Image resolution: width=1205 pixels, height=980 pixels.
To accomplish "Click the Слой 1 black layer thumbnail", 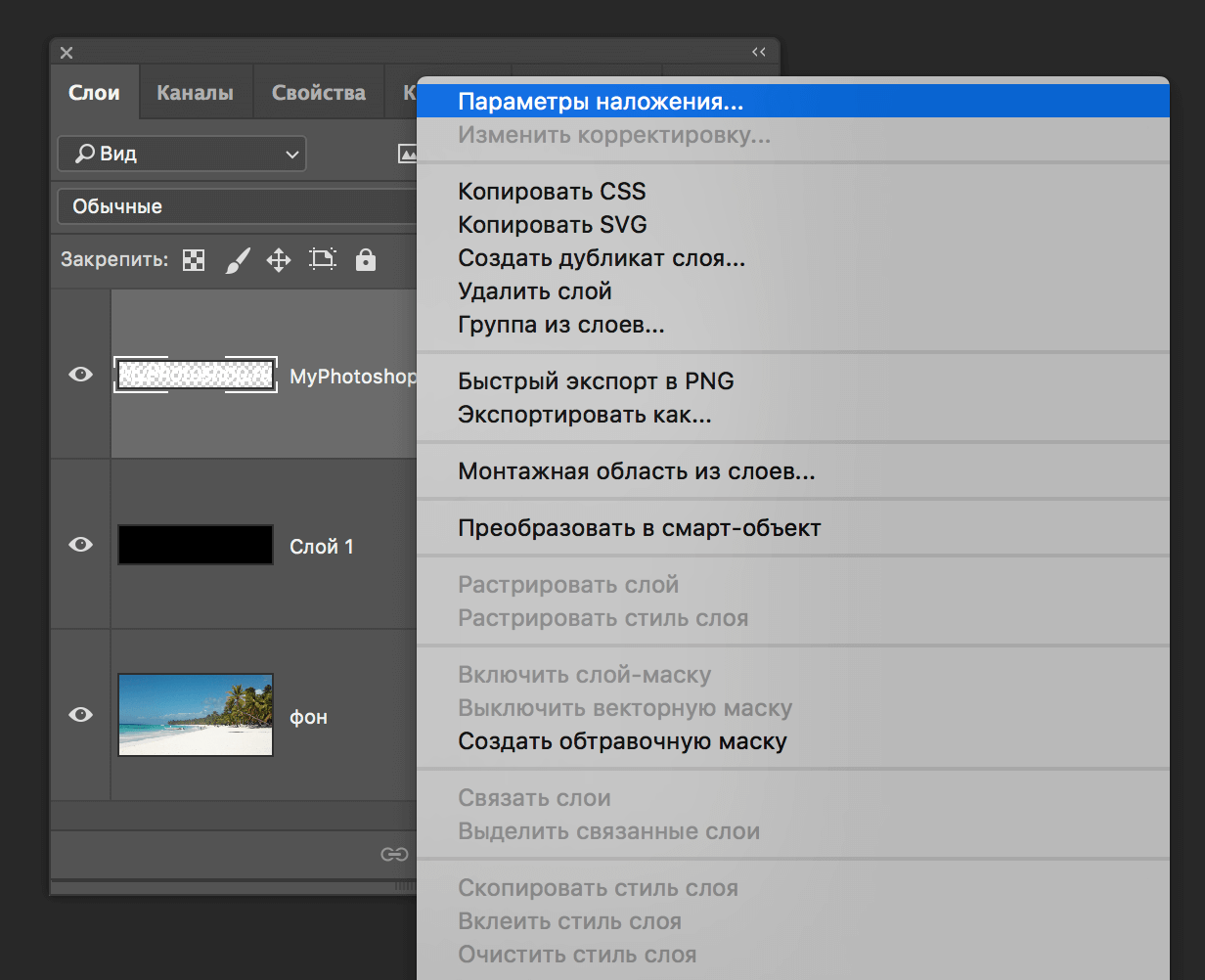I will [196, 545].
